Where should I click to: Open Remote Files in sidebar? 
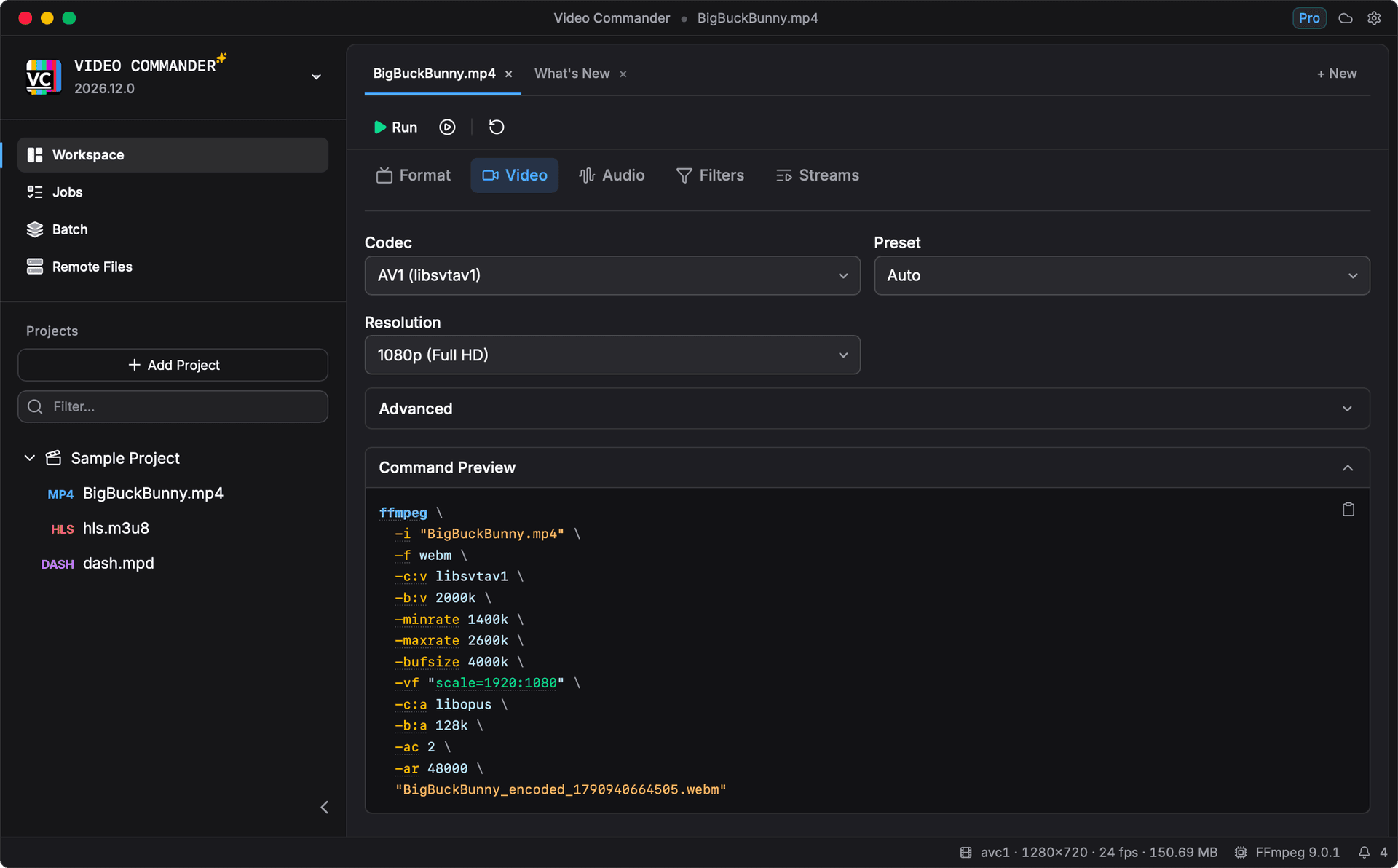173,267
